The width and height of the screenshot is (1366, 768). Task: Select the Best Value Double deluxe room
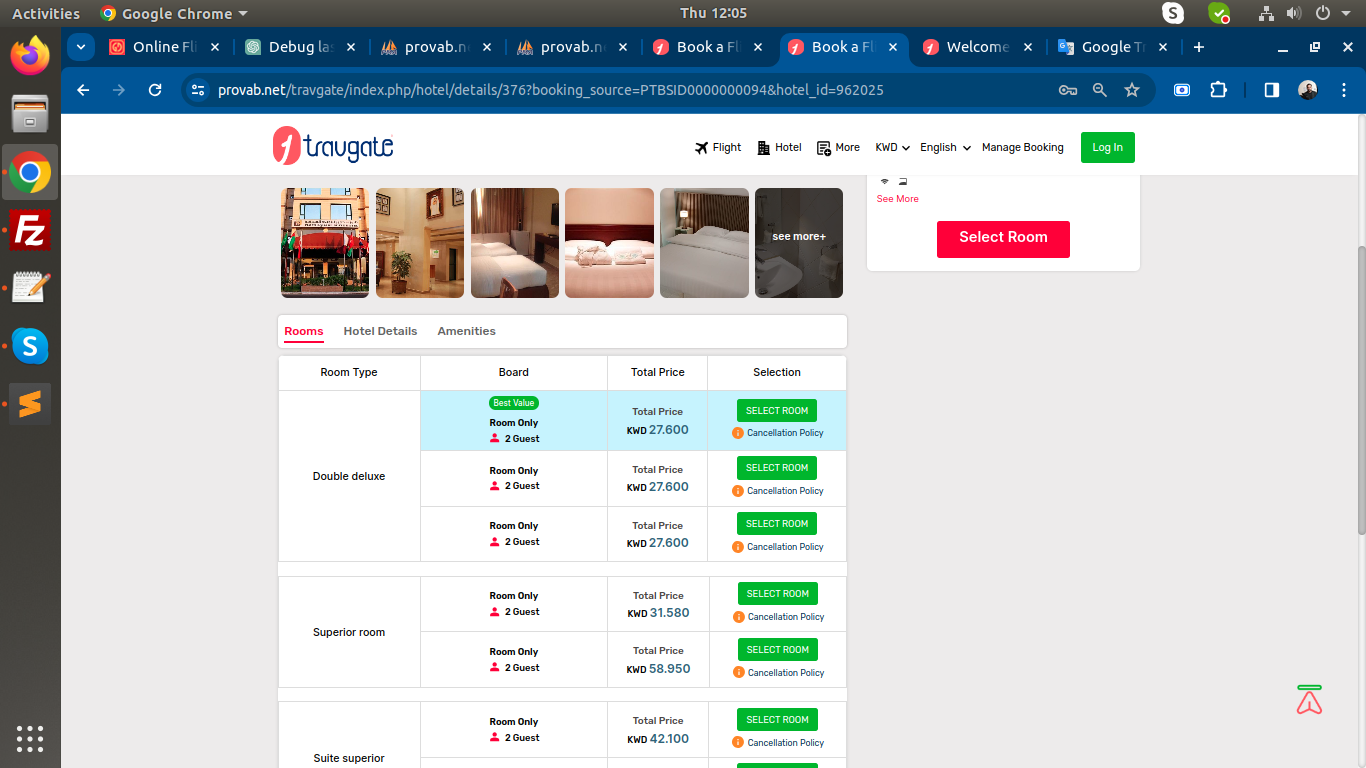[777, 410]
